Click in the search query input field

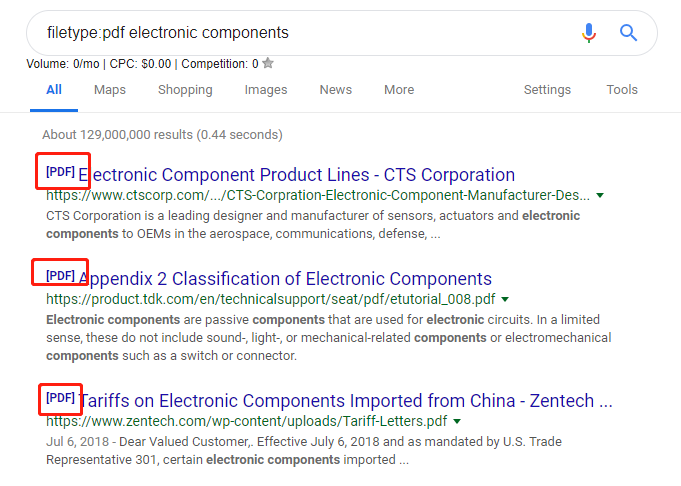pos(304,33)
